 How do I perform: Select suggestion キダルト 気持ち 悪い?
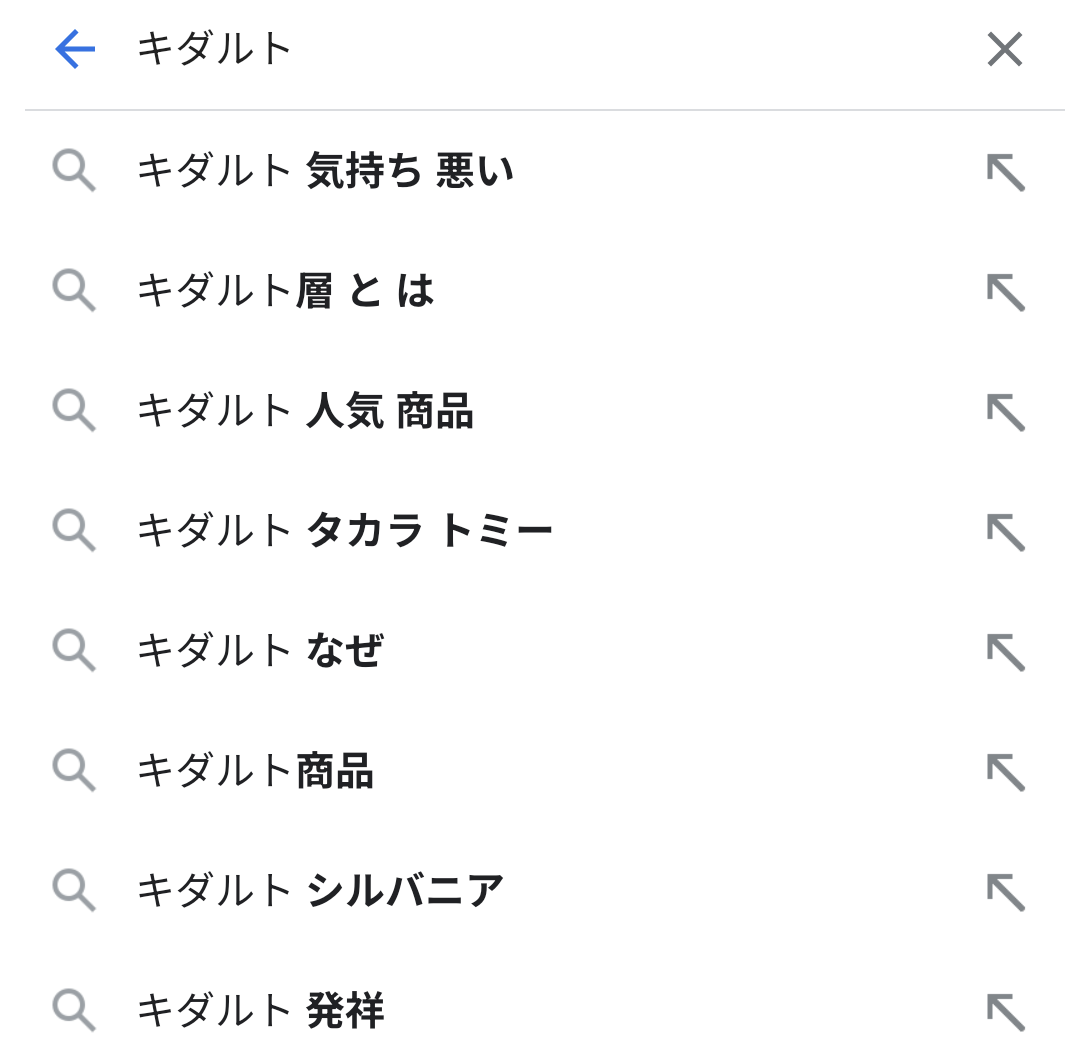(325, 171)
